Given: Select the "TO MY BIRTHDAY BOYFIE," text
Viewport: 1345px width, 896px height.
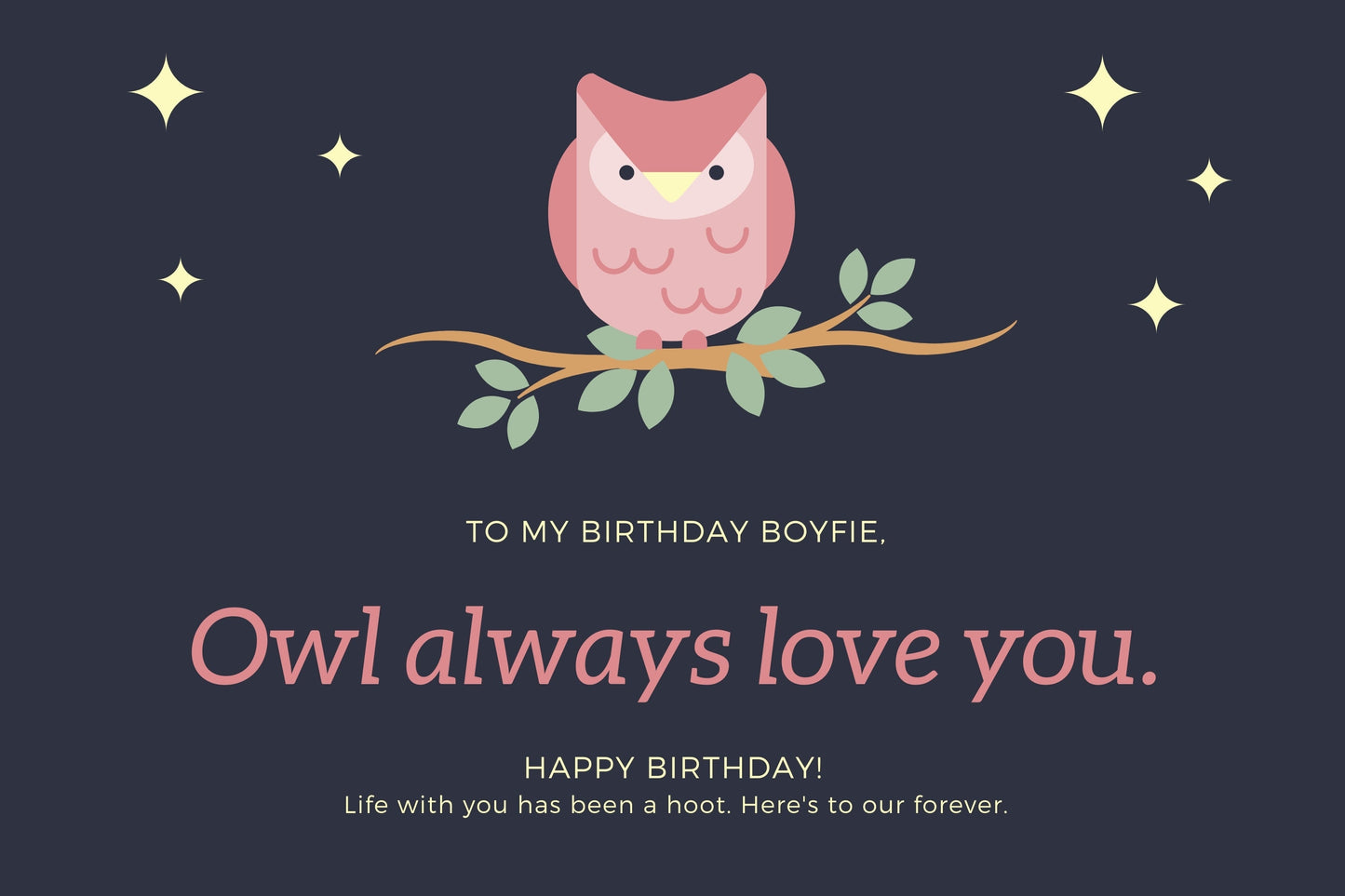Looking at the screenshot, I should tap(676, 532).
